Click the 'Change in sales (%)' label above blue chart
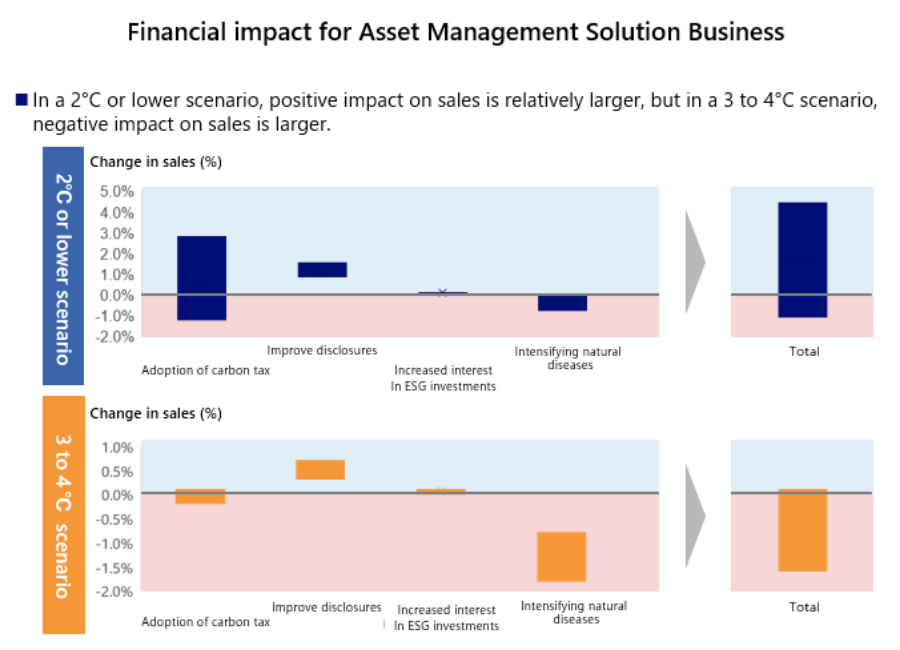 pyautogui.click(x=156, y=161)
